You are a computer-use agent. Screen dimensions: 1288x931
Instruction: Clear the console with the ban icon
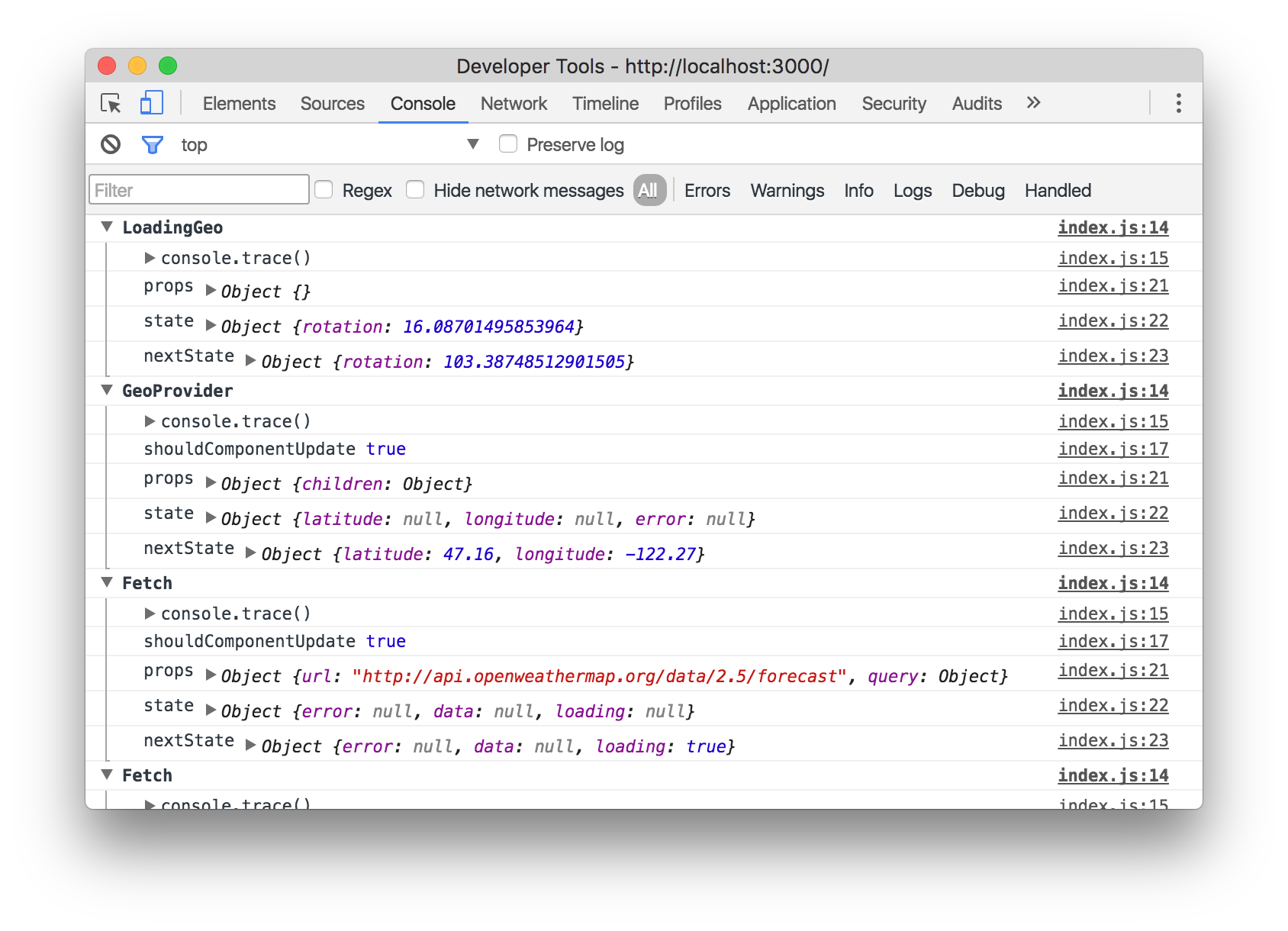(x=111, y=144)
